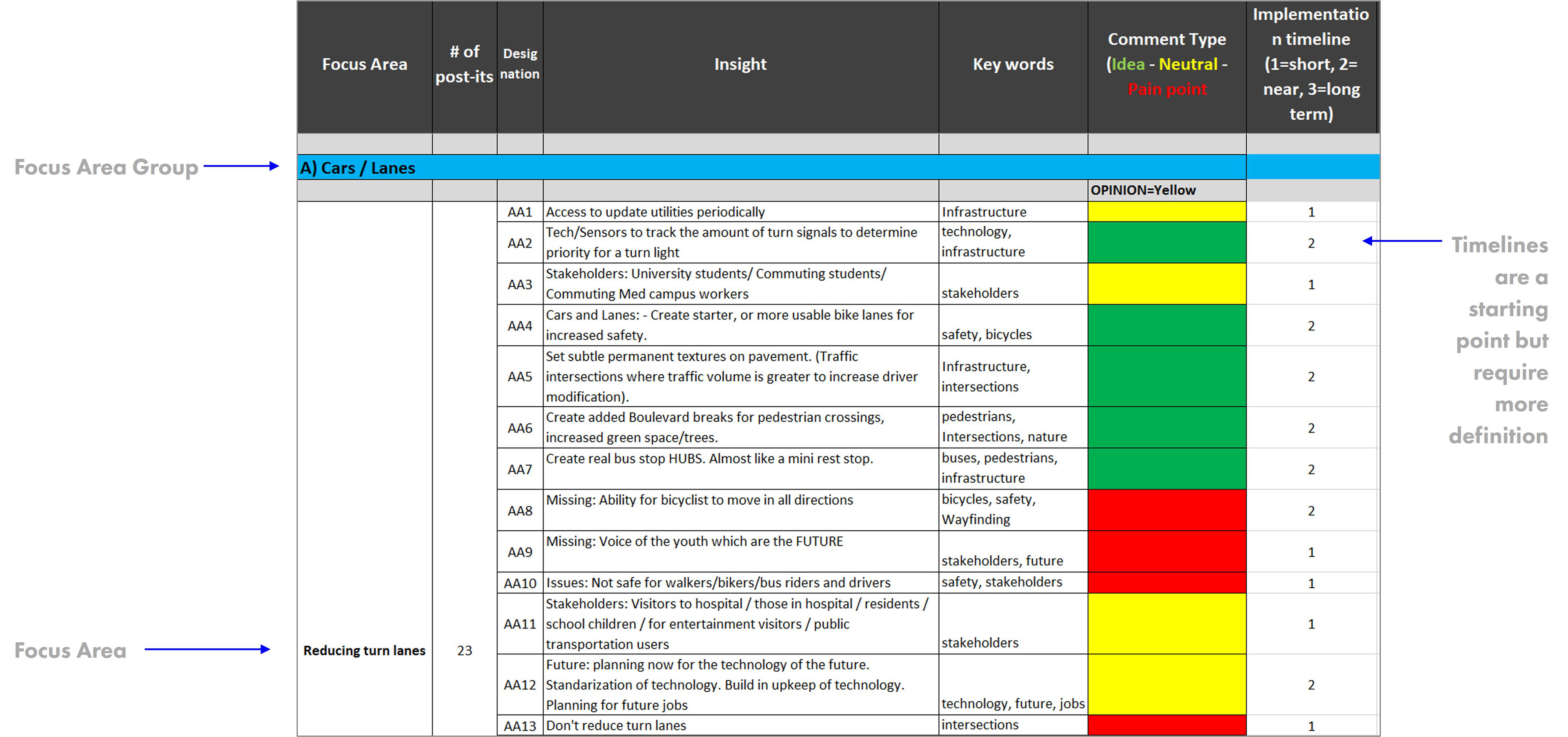The height and width of the screenshot is (737, 1568).
Task: Click the Create real bus stop HUBS insight
Action: [x=709, y=459]
